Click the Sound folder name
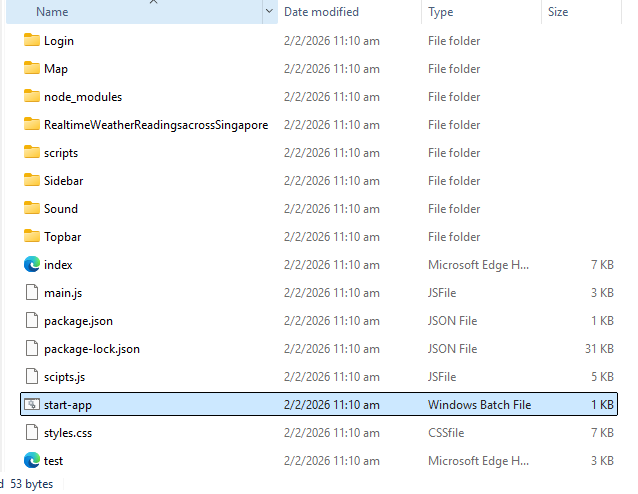 [61, 209]
